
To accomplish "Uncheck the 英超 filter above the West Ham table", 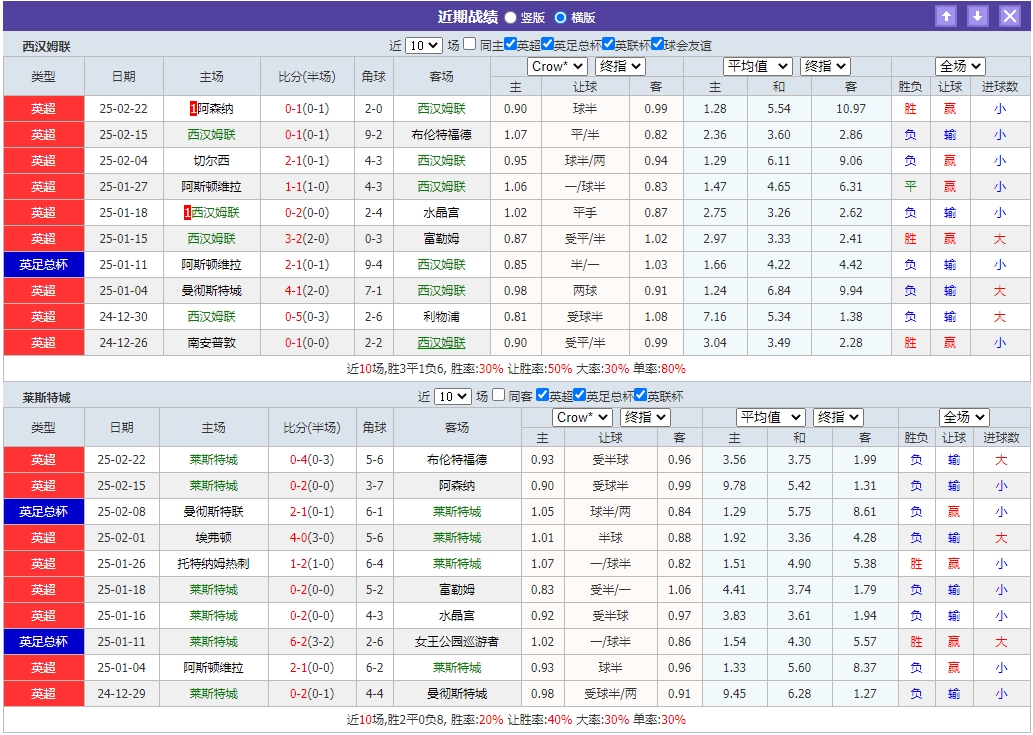I will 510,43.
